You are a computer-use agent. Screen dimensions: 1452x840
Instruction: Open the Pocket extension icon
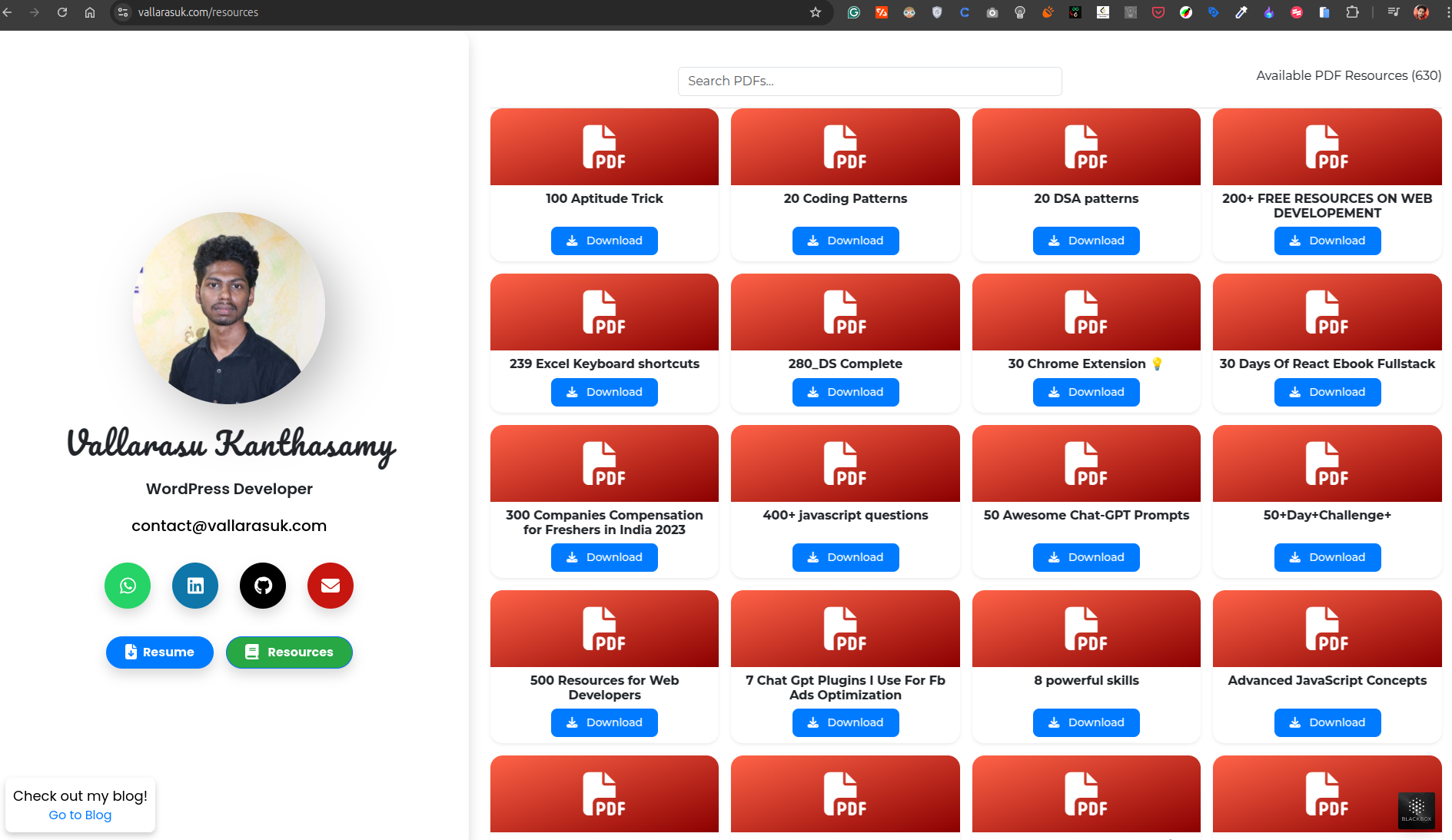[1158, 12]
